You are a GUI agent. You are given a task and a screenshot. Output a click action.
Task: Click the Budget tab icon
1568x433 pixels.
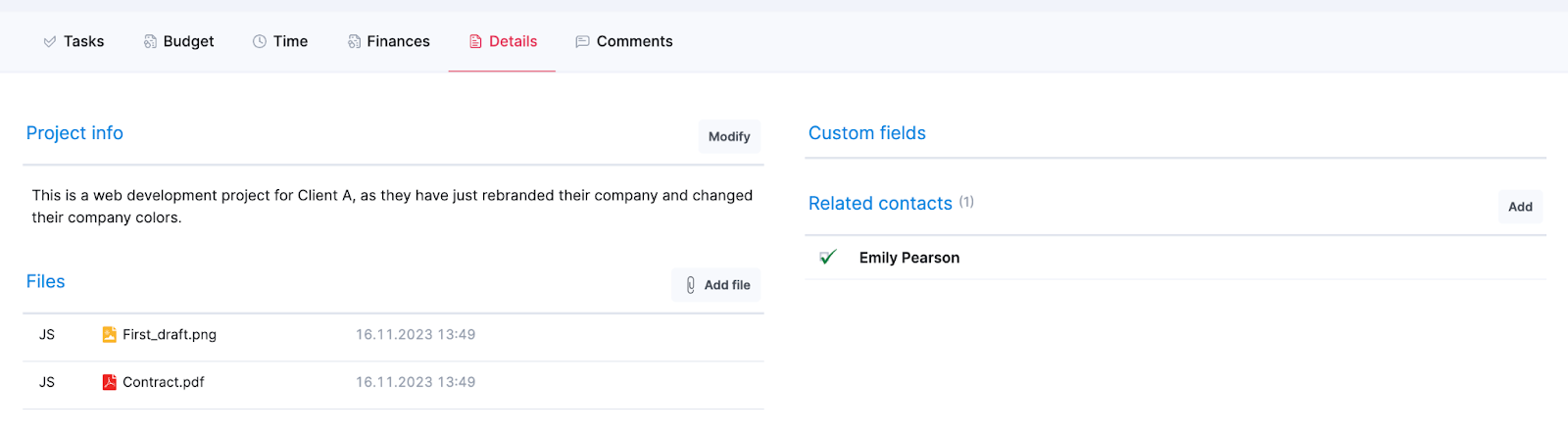150,41
